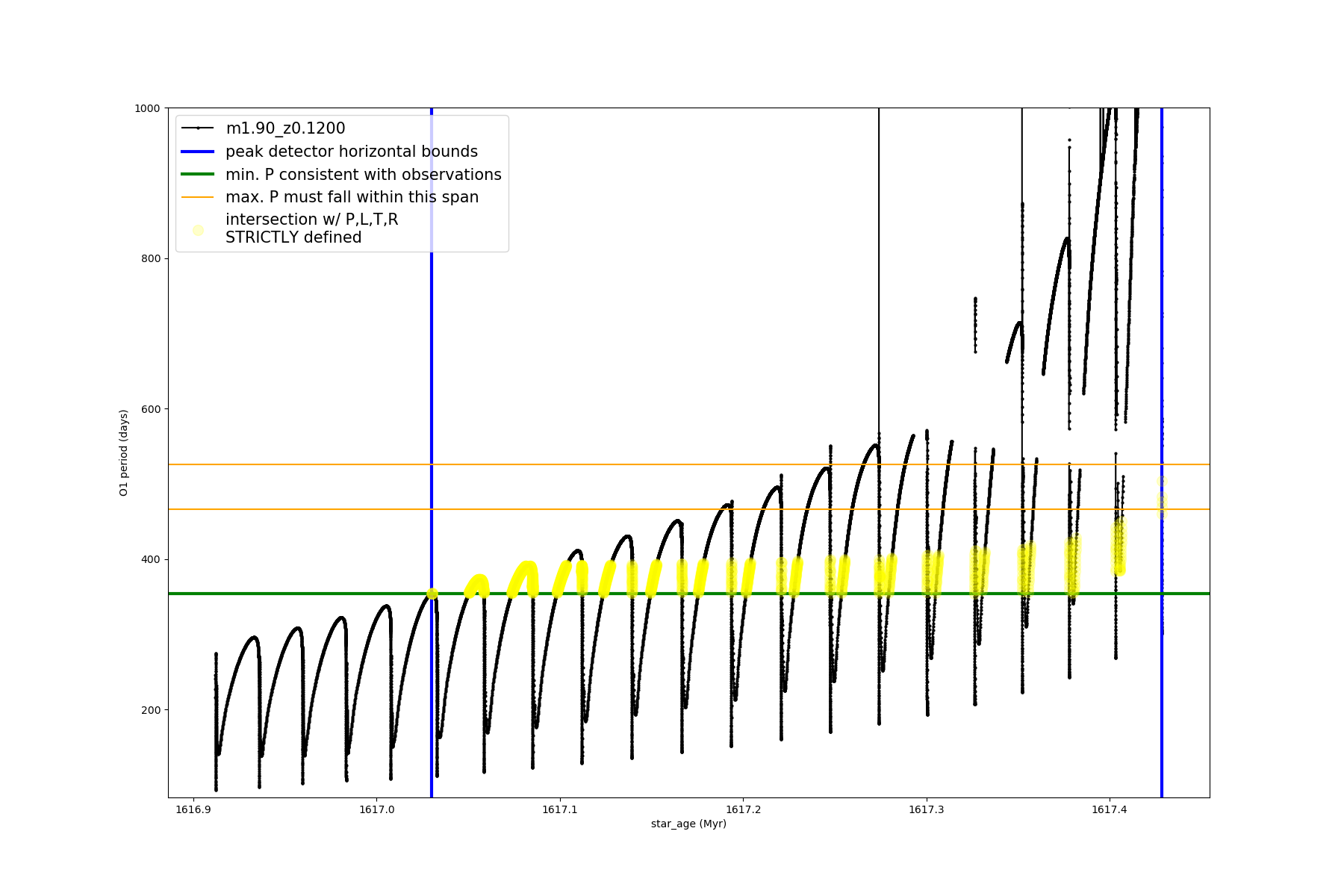Click 'peak detector horizontal bounds' legend text
This screenshot has width=1344, height=896.
click(351, 152)
